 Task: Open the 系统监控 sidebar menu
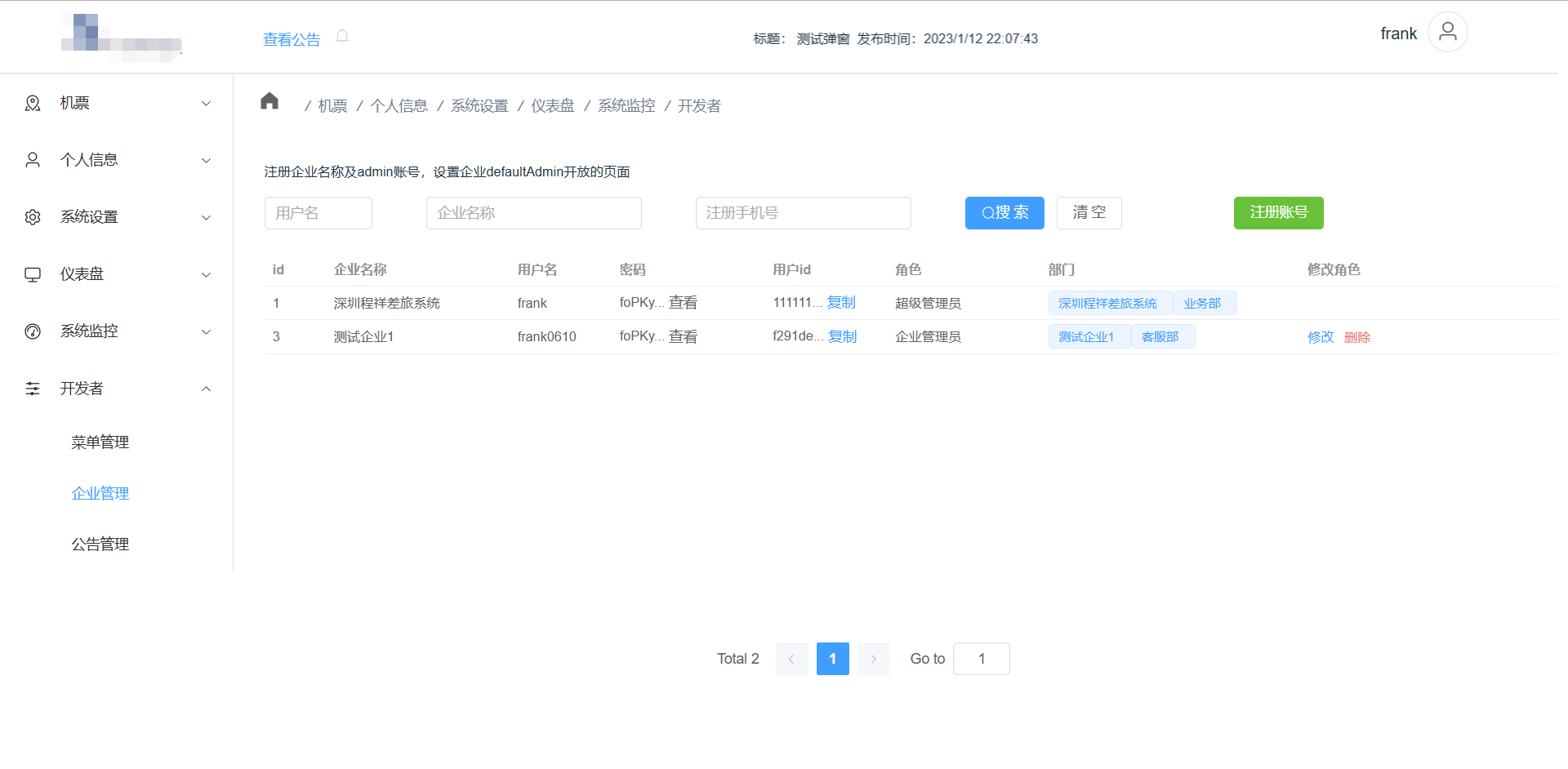point(117,331)
